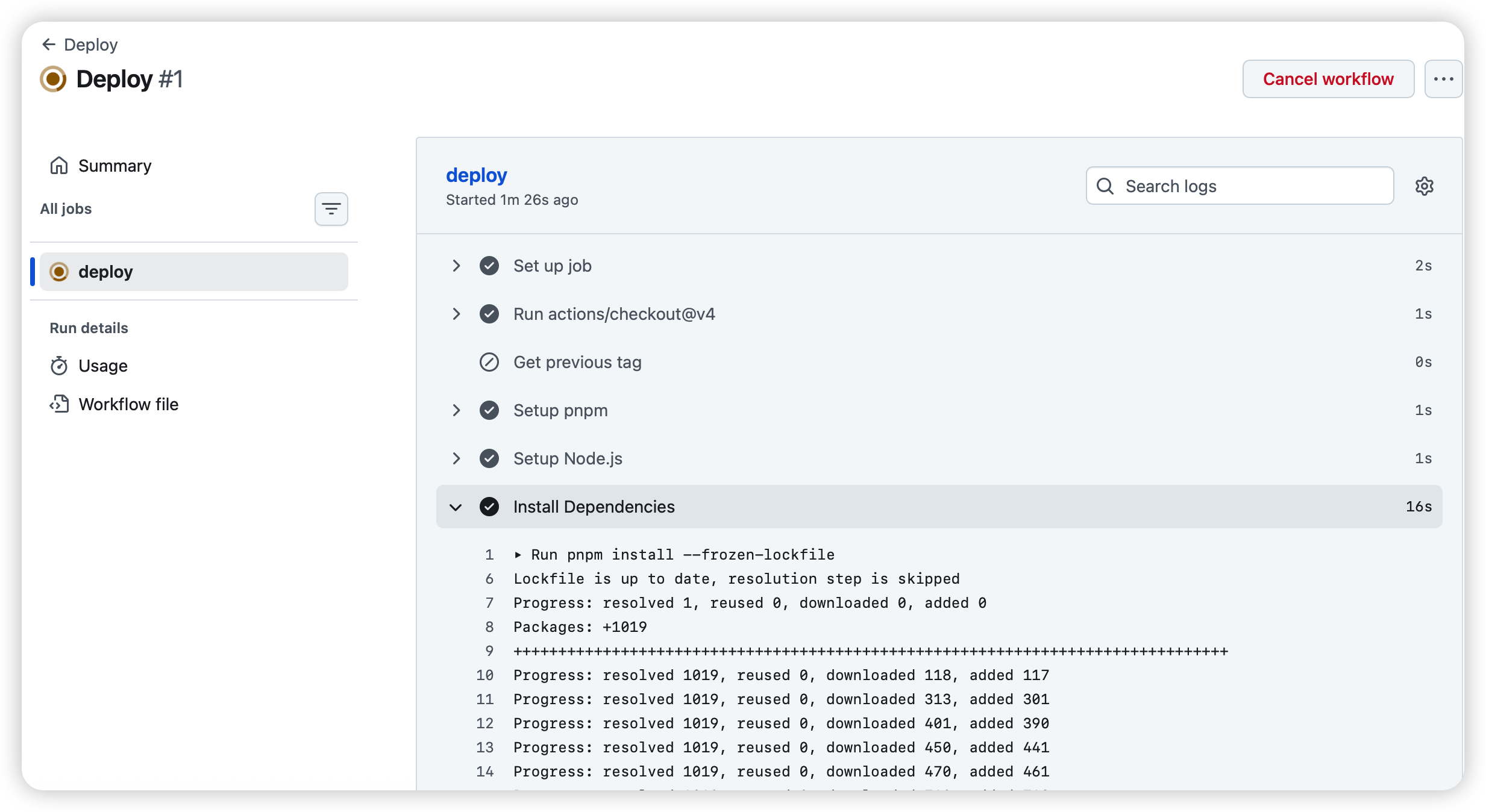This screenshot has width=1486, height=812.
Task: Collapse the Install Dependencies step
Action: coord(456,507)
